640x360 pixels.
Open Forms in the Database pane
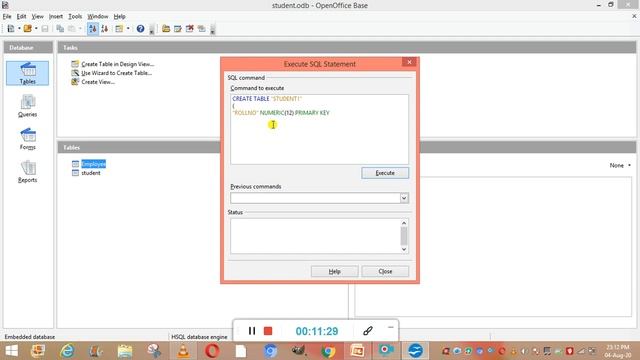pyautogui.click(x=27, y=139)
